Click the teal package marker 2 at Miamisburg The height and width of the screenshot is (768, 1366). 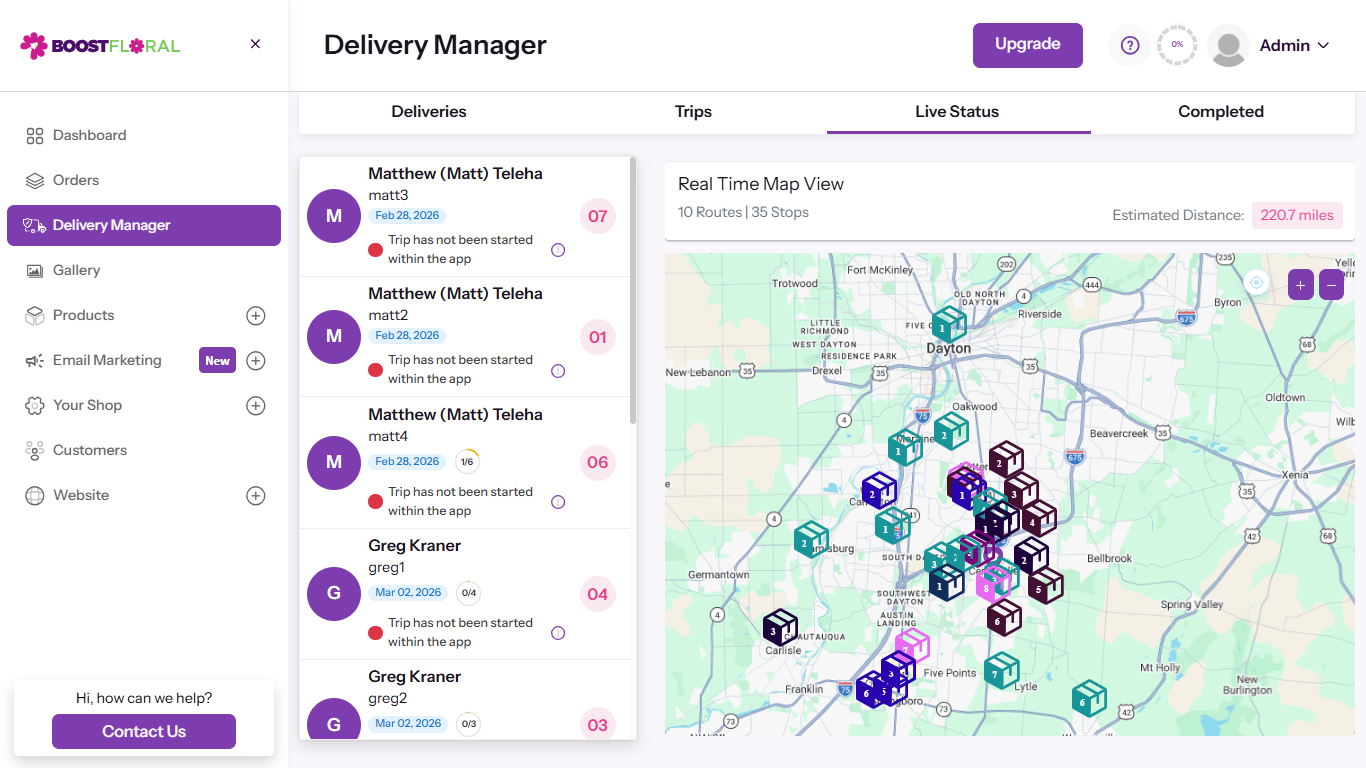click(x=811, y=540)
